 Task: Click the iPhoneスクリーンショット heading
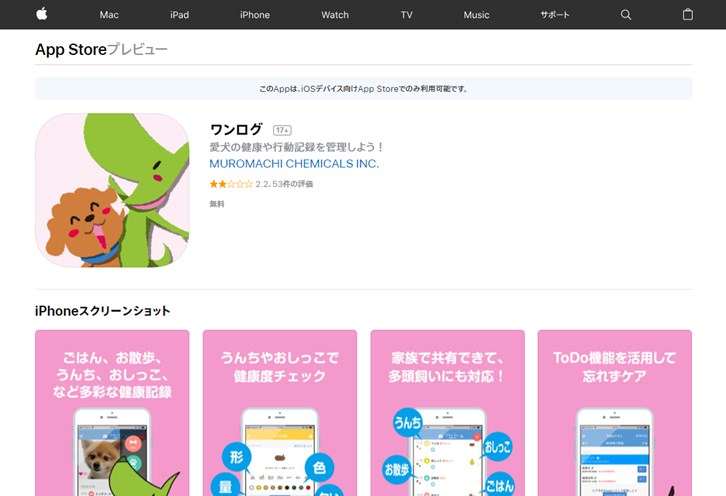(x=102, y=311)
